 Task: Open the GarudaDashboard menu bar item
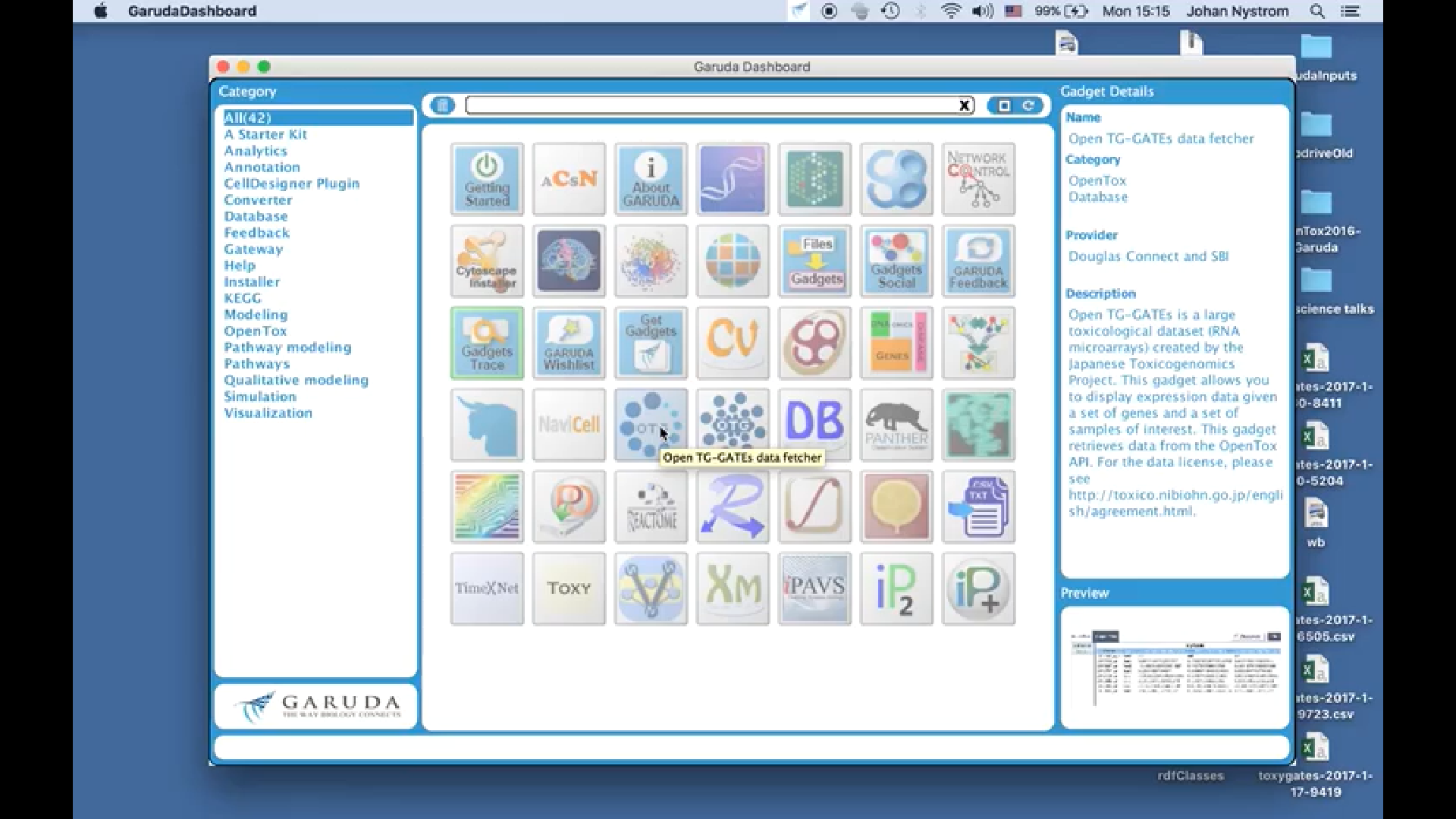192,11
